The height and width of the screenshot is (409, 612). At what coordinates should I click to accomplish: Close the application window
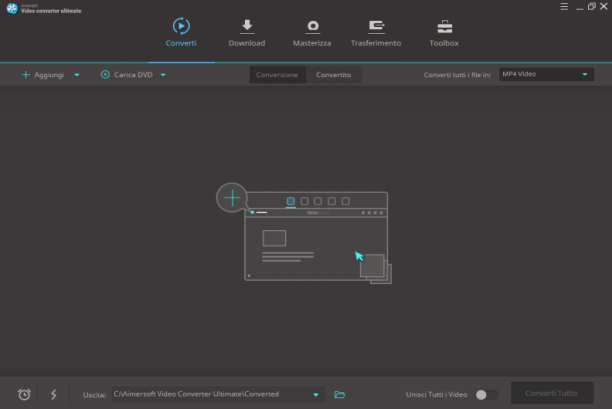pos(604,6)
